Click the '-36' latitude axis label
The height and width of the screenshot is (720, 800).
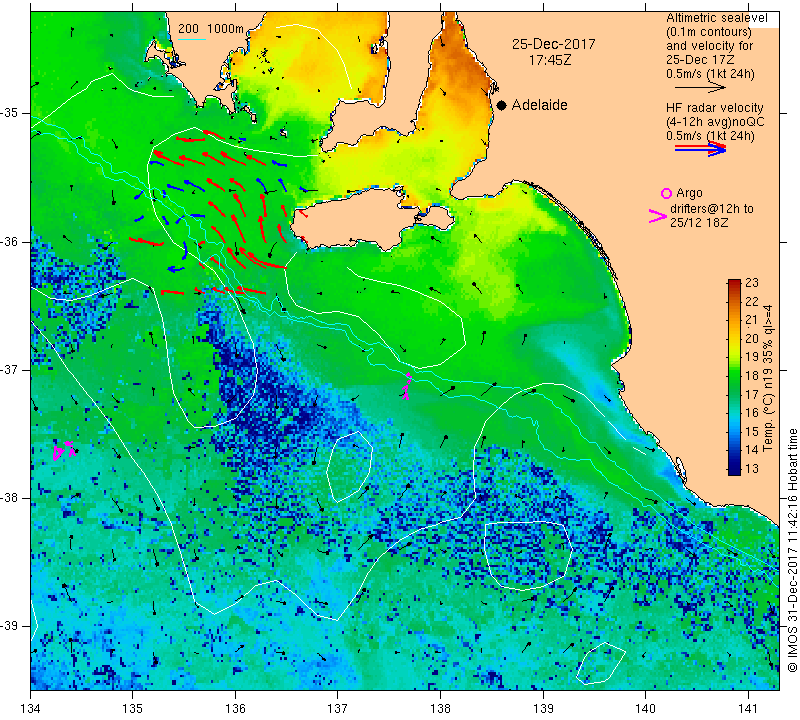pos(10,241)
